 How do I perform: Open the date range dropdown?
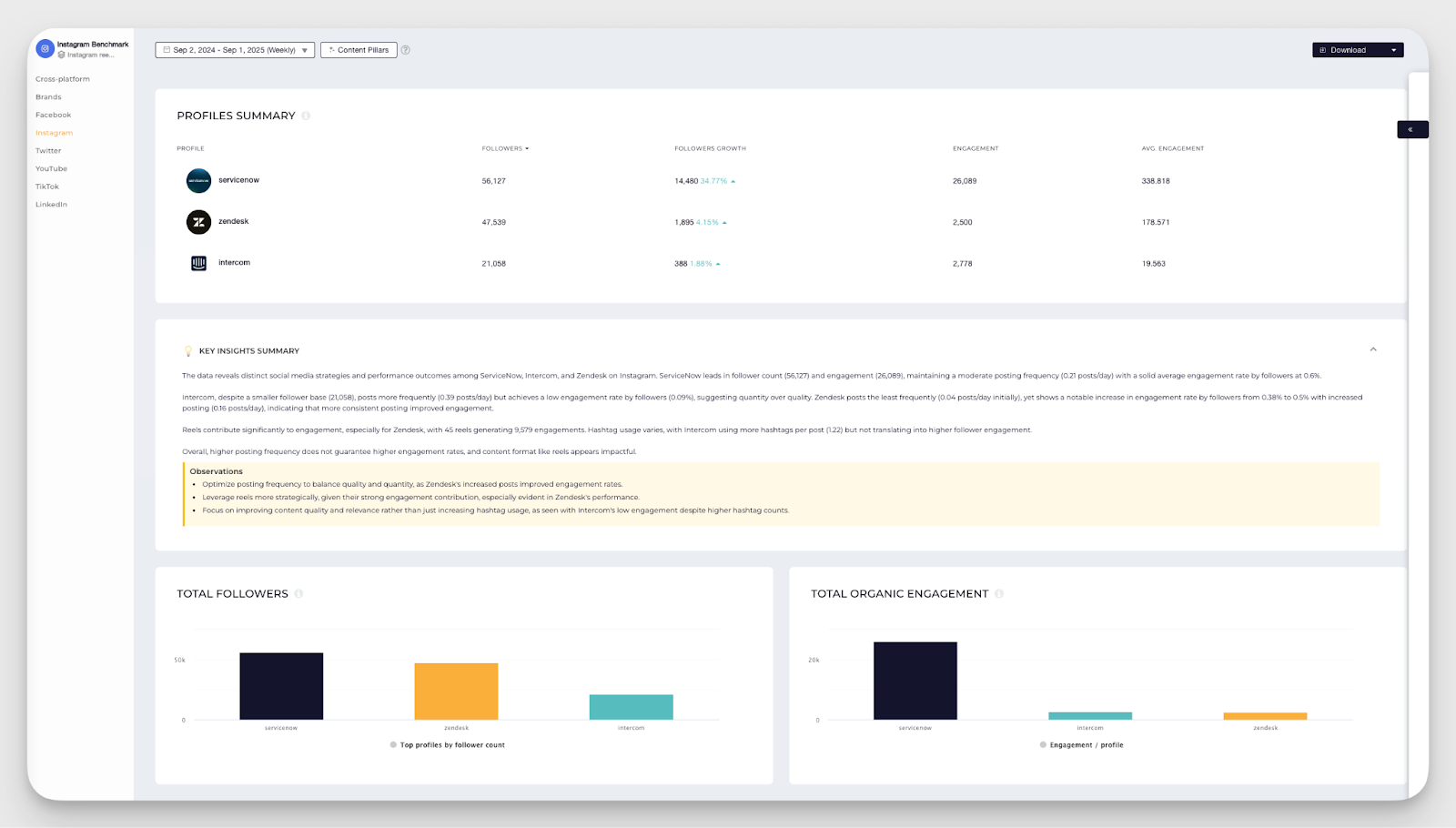235,50
